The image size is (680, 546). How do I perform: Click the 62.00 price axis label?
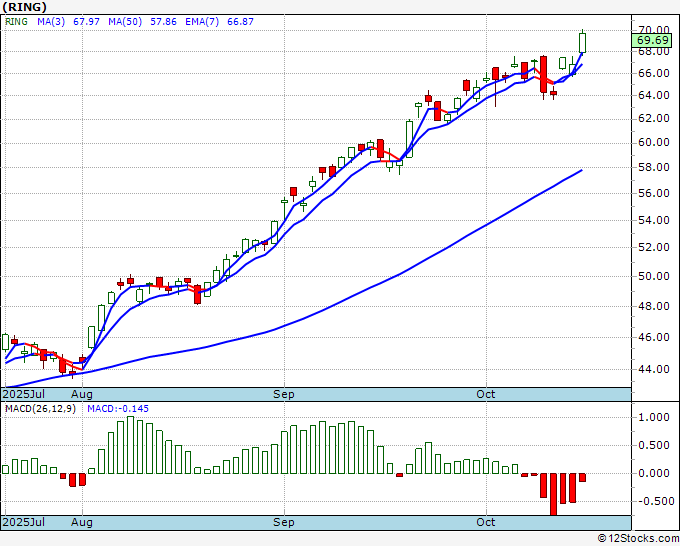point(654,118)
